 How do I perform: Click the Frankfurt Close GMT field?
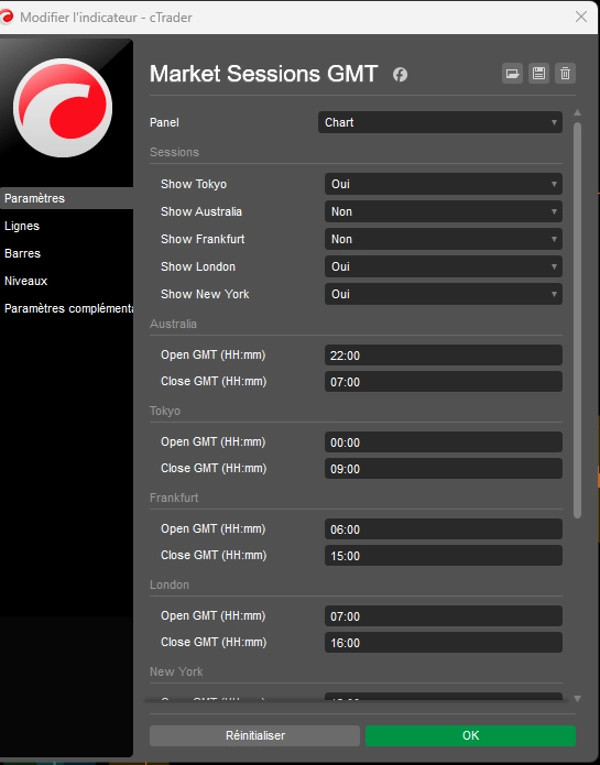(443, 555)
